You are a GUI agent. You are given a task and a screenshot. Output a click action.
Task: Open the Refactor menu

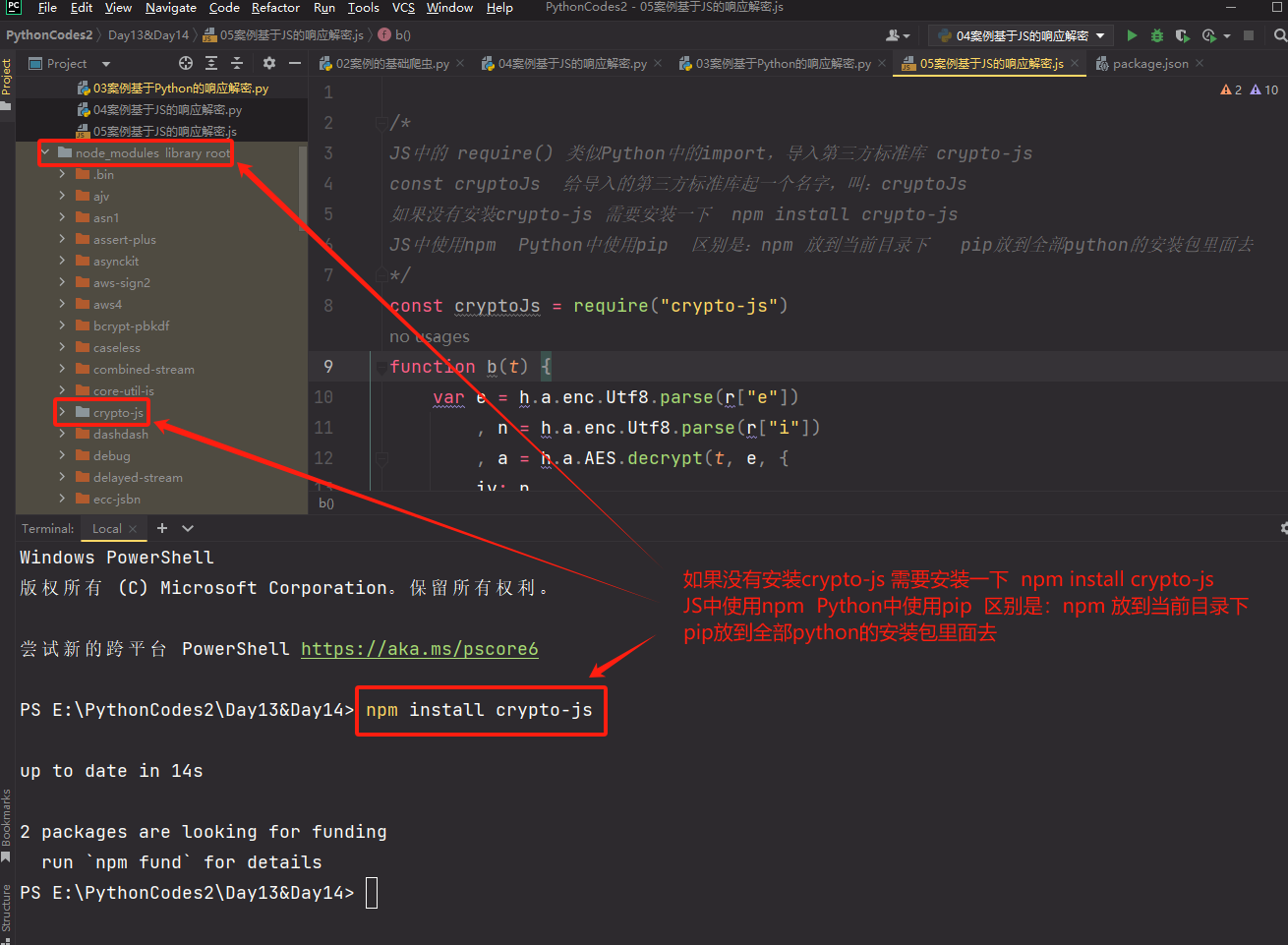tap(275, 8)
